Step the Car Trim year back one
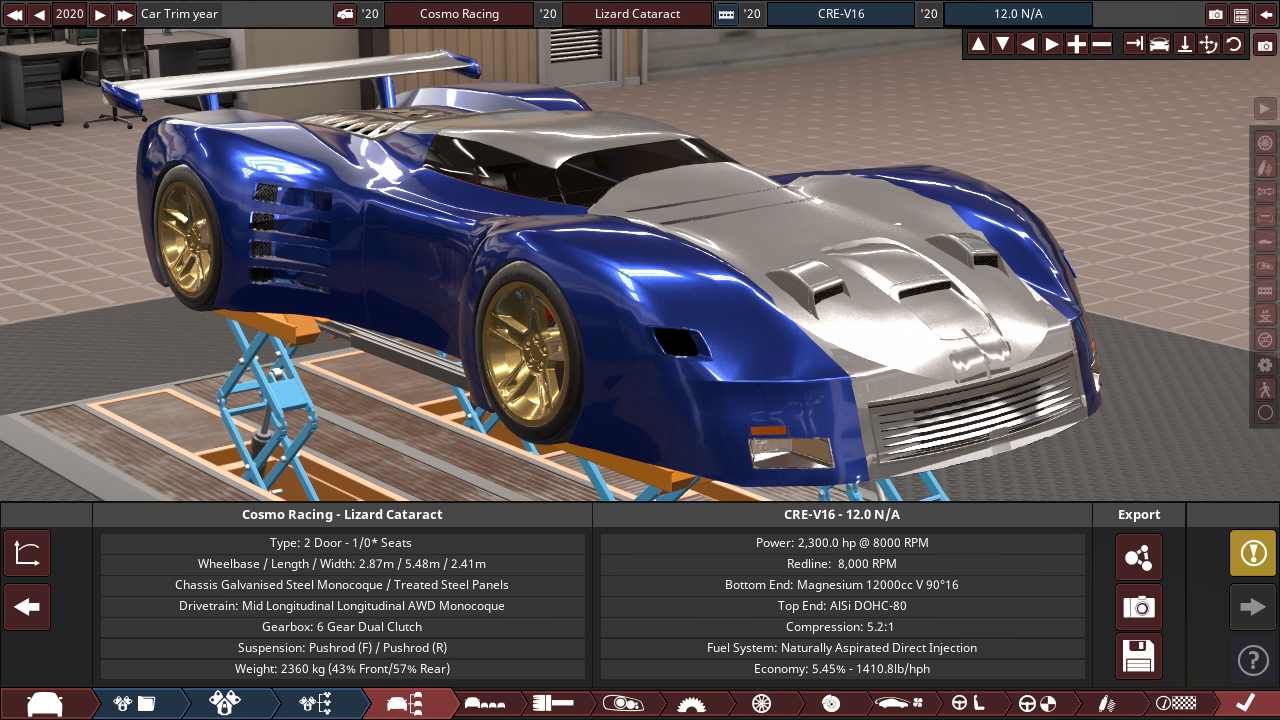1280x720 pixels. pos(39,14)
